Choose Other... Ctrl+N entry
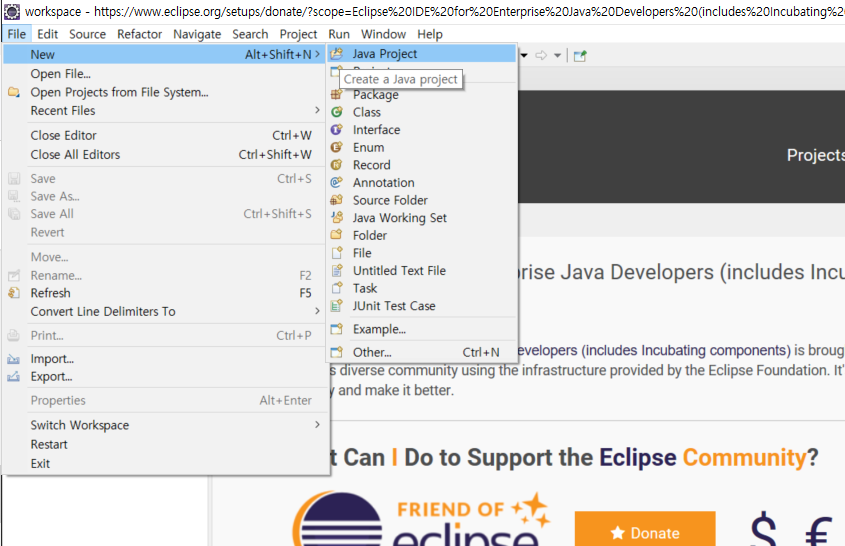This screenshot has height=546, width=845. pos(421,352)
